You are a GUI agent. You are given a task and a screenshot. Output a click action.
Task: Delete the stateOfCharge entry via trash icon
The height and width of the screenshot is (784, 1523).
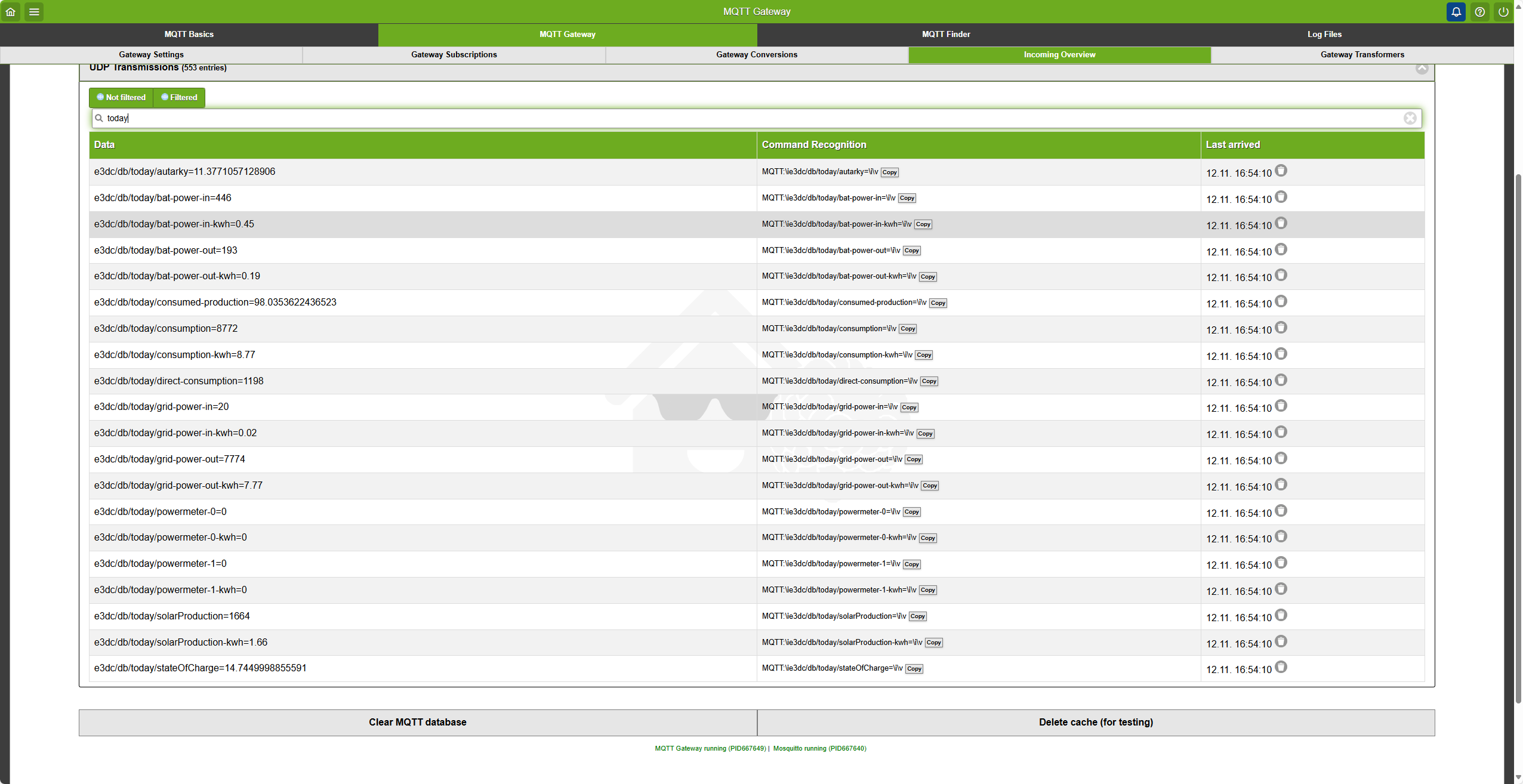tap(1281, 668)
